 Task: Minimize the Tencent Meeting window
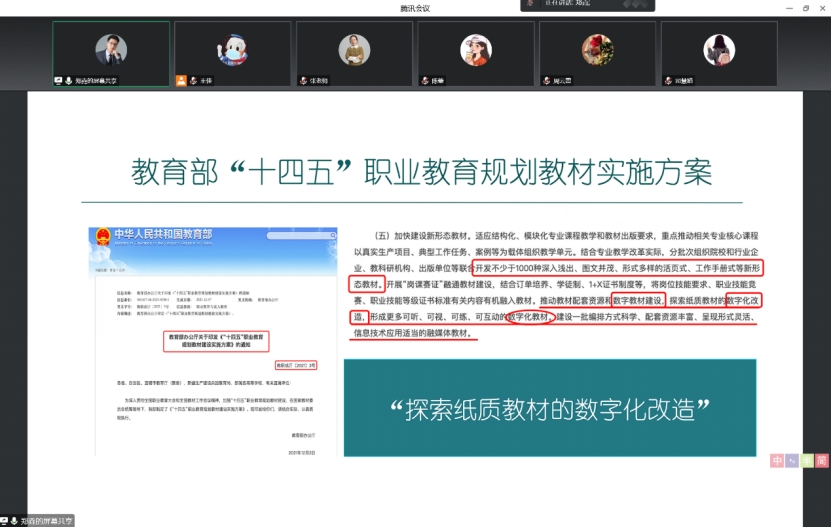coord(789,8)
